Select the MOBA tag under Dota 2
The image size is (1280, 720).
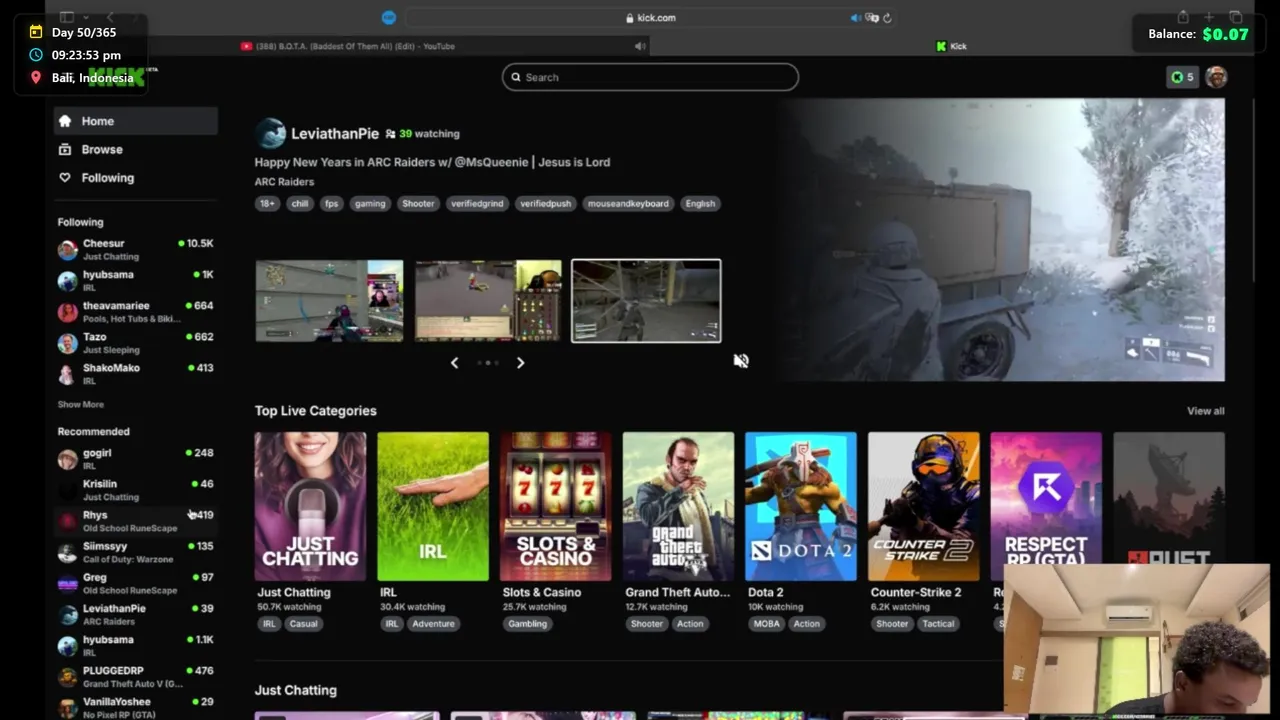(765, 624)
